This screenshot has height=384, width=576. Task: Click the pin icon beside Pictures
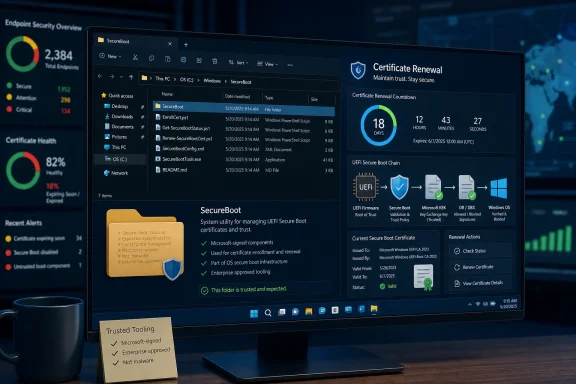point(142,137)
